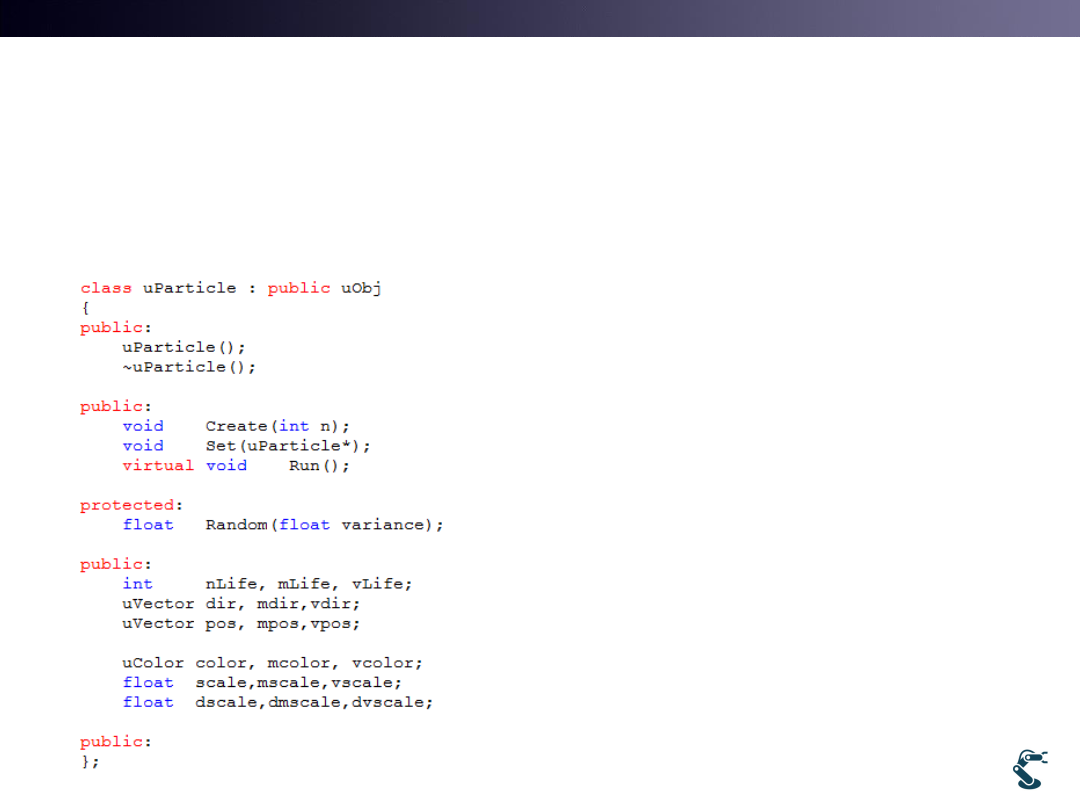Click the dscale, dmscale, dvscale line
Screen dimensions: 1080x810
point(314,703)
